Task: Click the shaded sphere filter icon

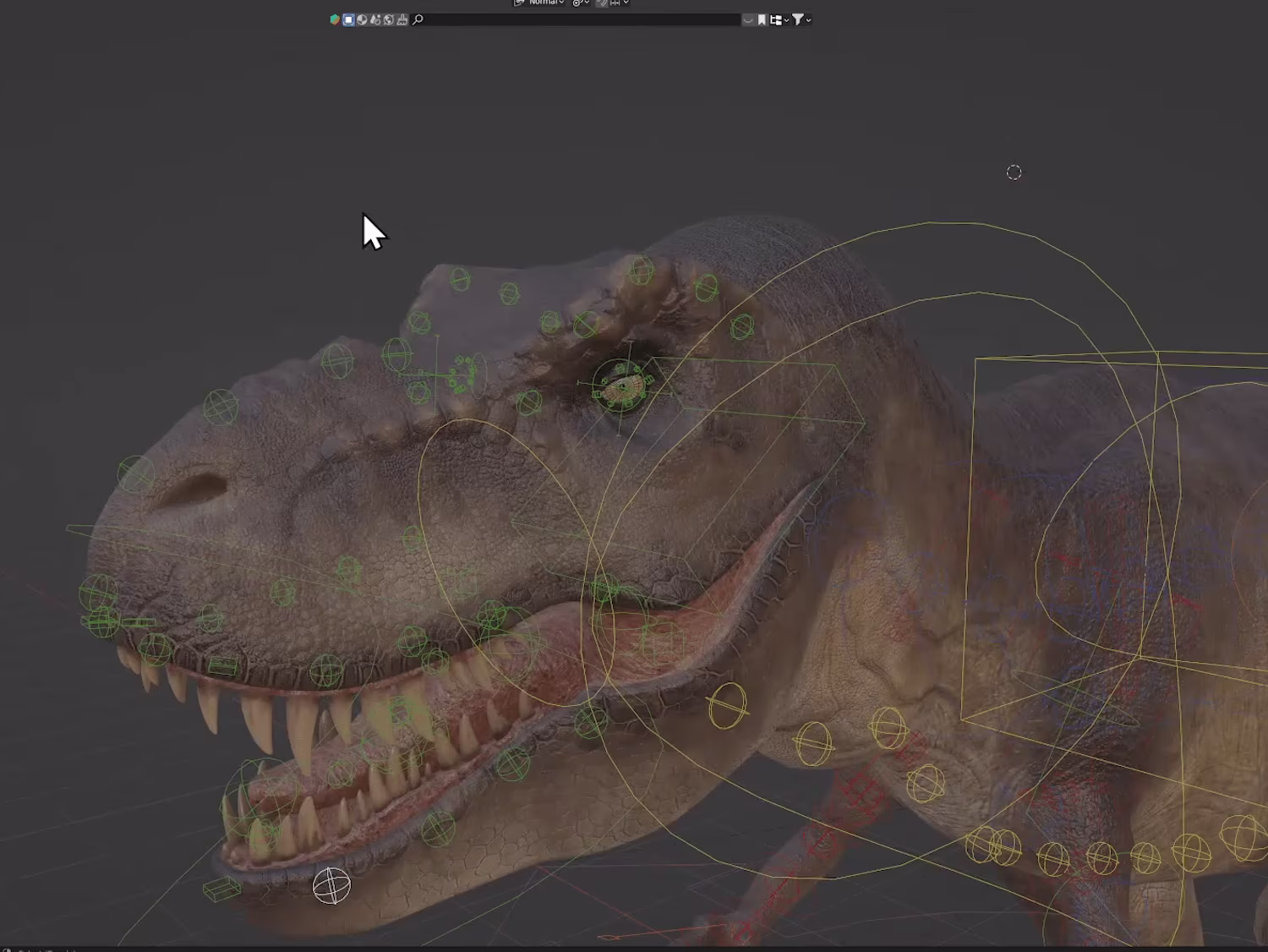Action: click(362, 19)
